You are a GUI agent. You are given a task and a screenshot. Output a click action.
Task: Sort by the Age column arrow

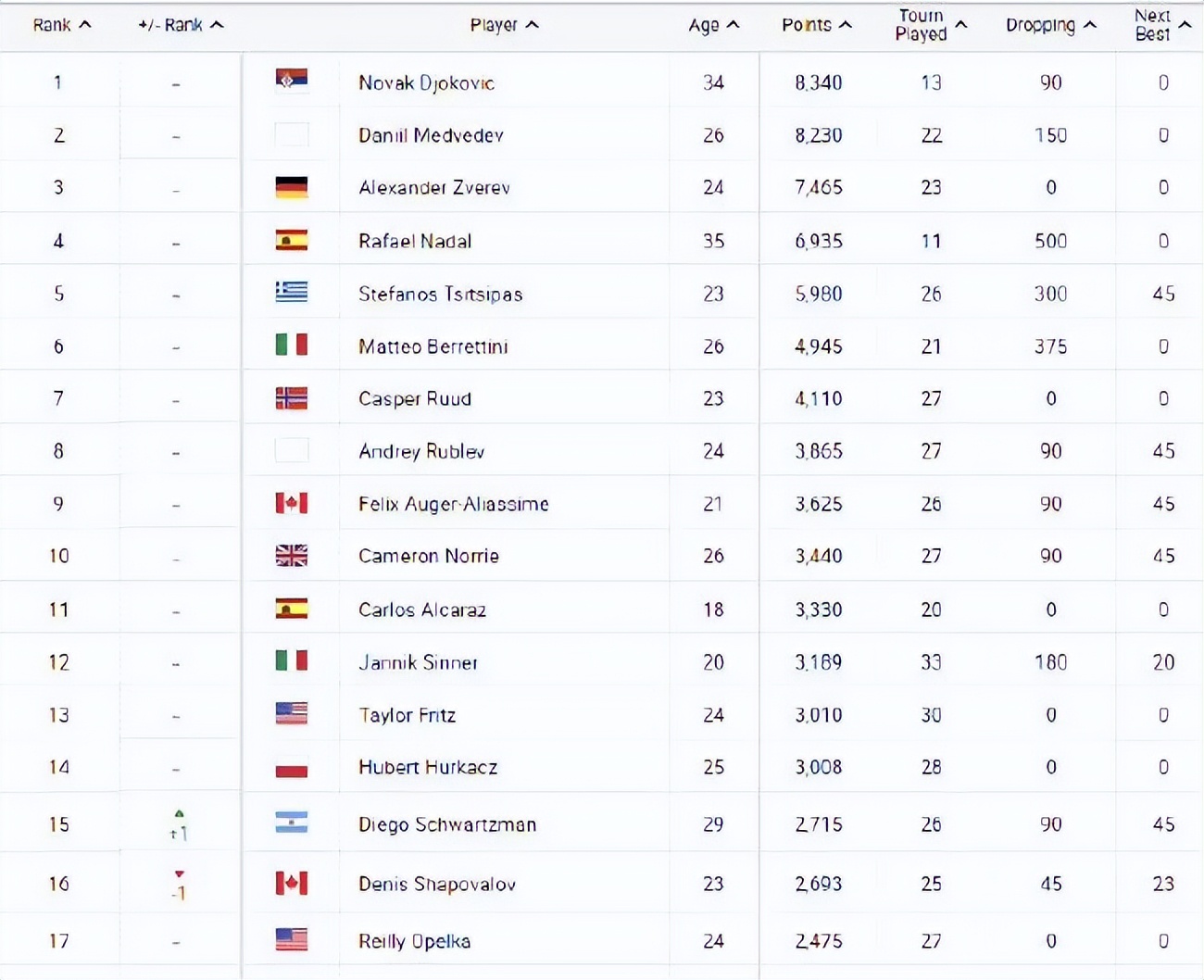734,25
